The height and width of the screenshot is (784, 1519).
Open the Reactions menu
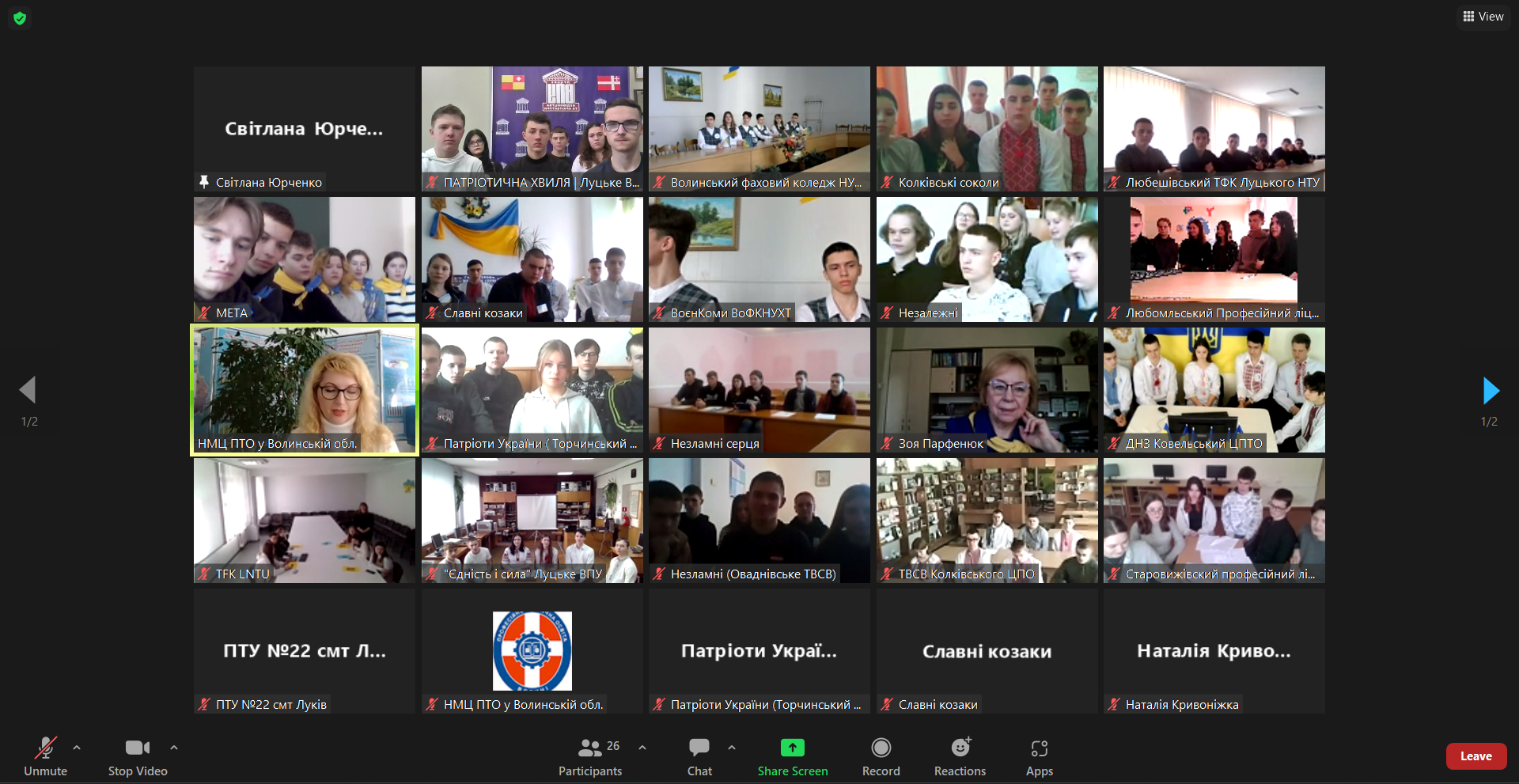pyautogui.click(x=960, y=757)
